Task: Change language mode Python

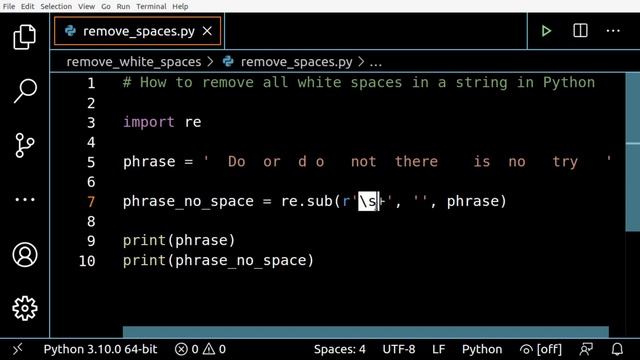Action: 482,349
